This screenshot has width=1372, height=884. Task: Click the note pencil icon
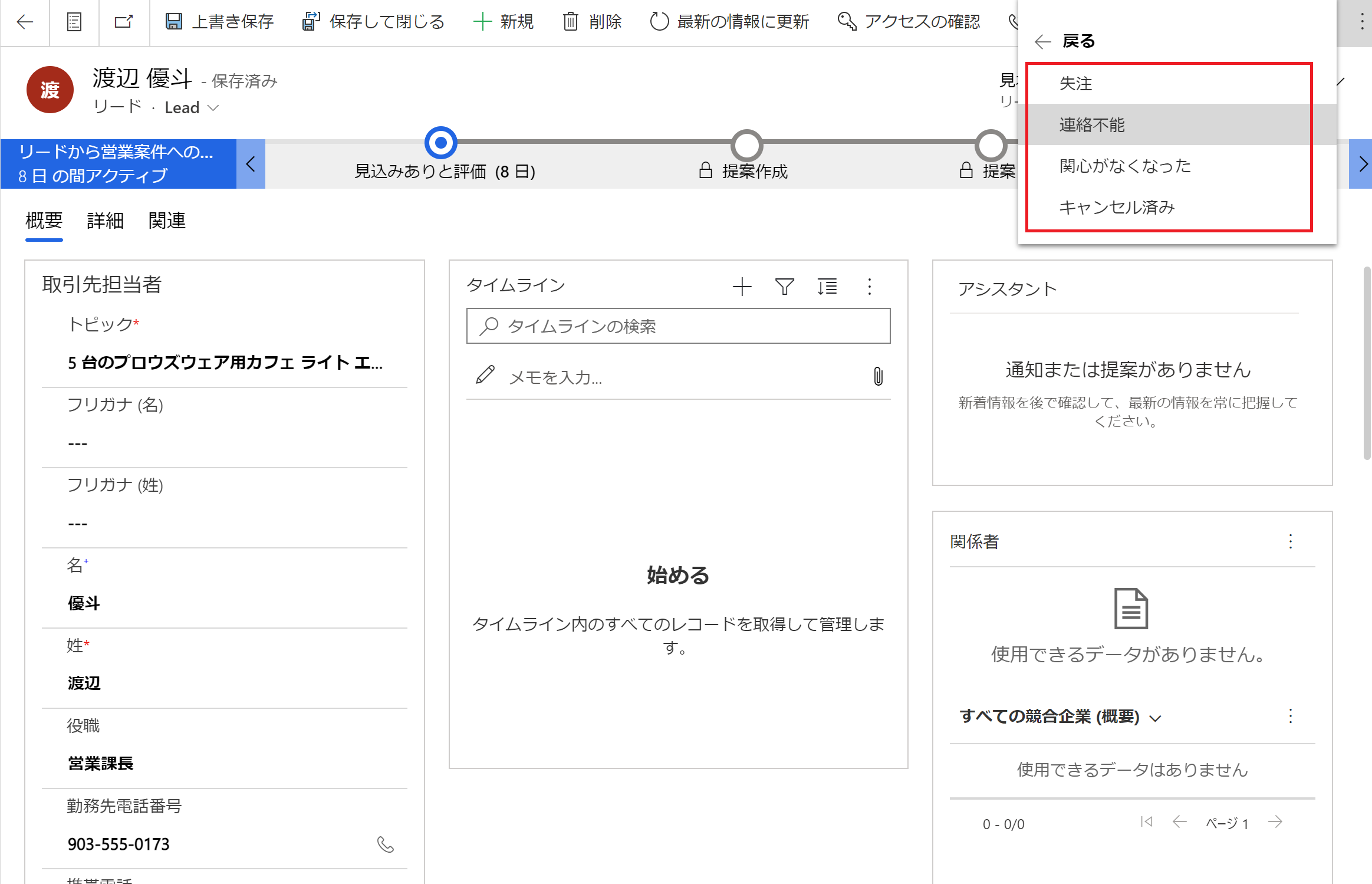[x=485, y=375]
